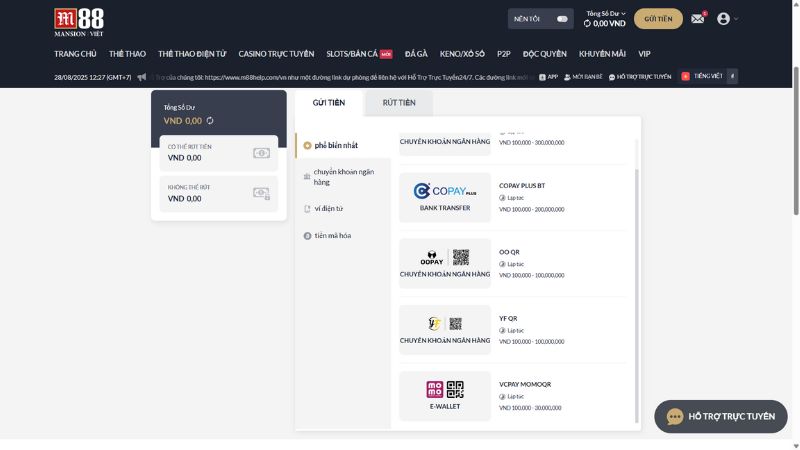
Task: Open the APP download icon link
Action: click(x=546, y=76)
